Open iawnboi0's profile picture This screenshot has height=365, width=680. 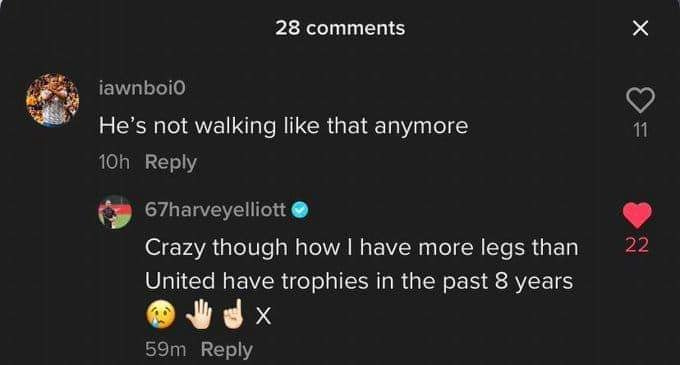53,100
